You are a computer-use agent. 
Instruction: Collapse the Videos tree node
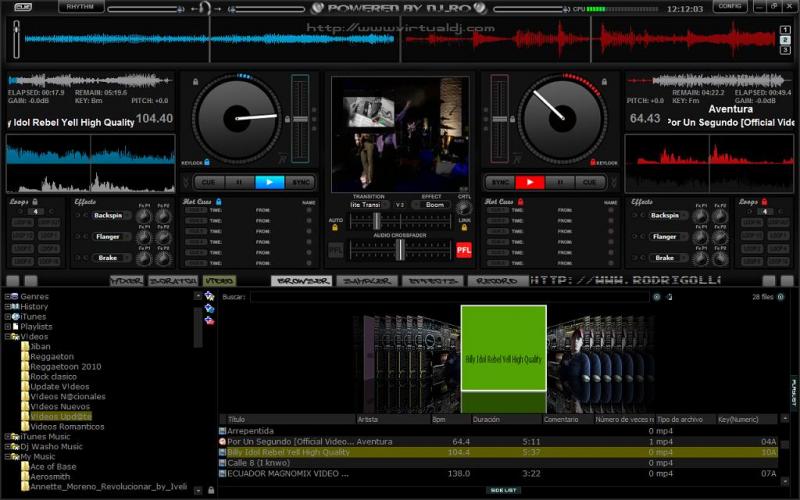point(7,337)
